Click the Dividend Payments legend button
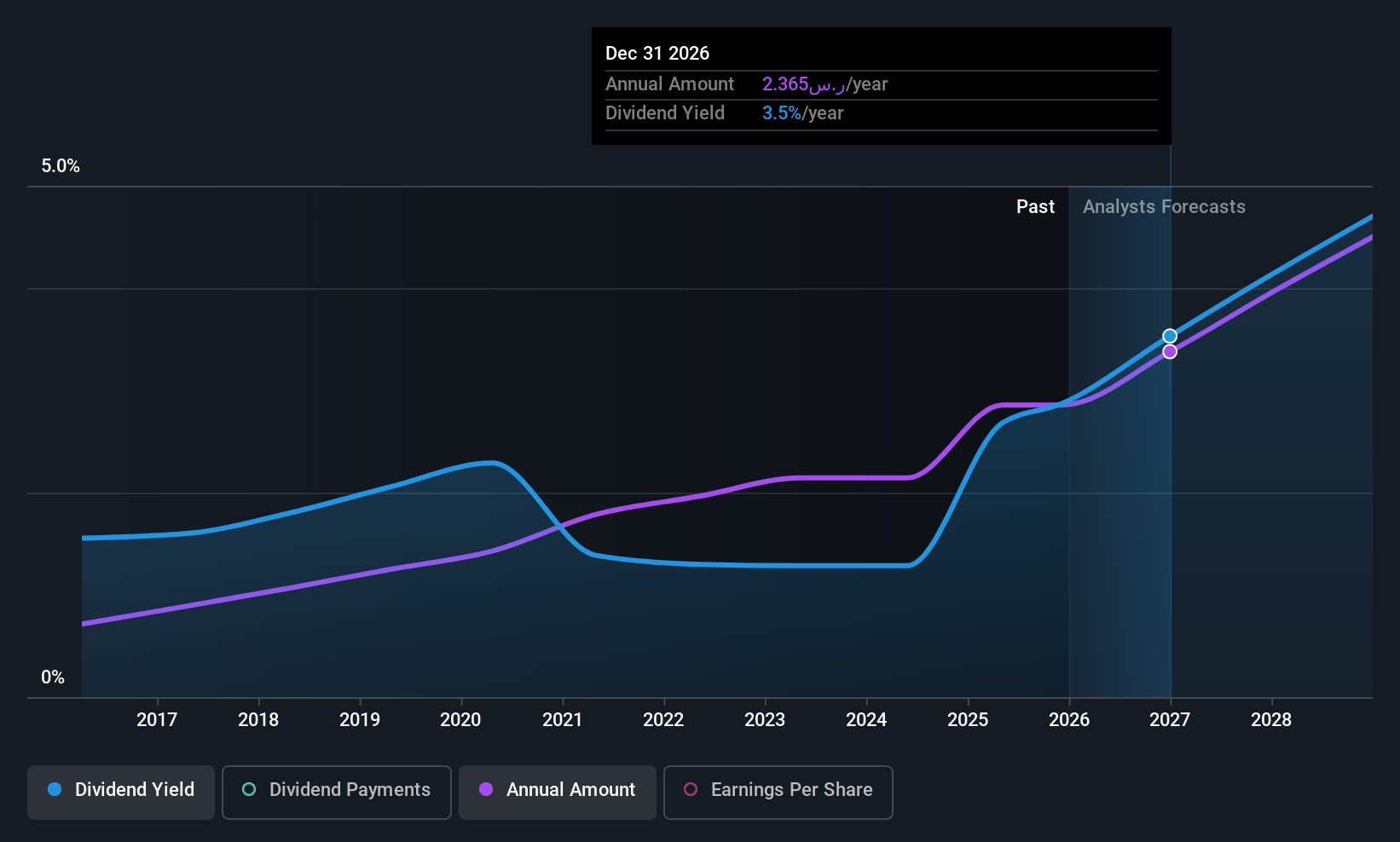Viewport: 1400px width, 842px height. 336,792
